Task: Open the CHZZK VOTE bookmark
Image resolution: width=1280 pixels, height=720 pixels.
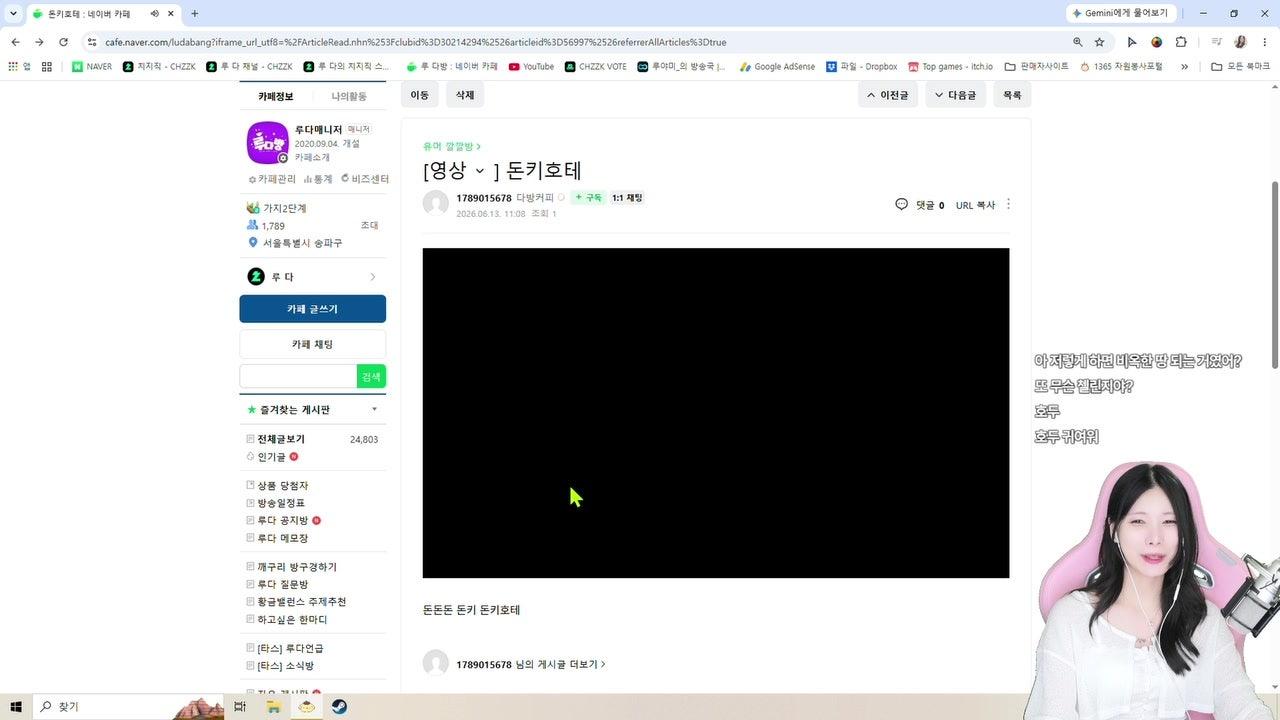Action: pos(596,67)
